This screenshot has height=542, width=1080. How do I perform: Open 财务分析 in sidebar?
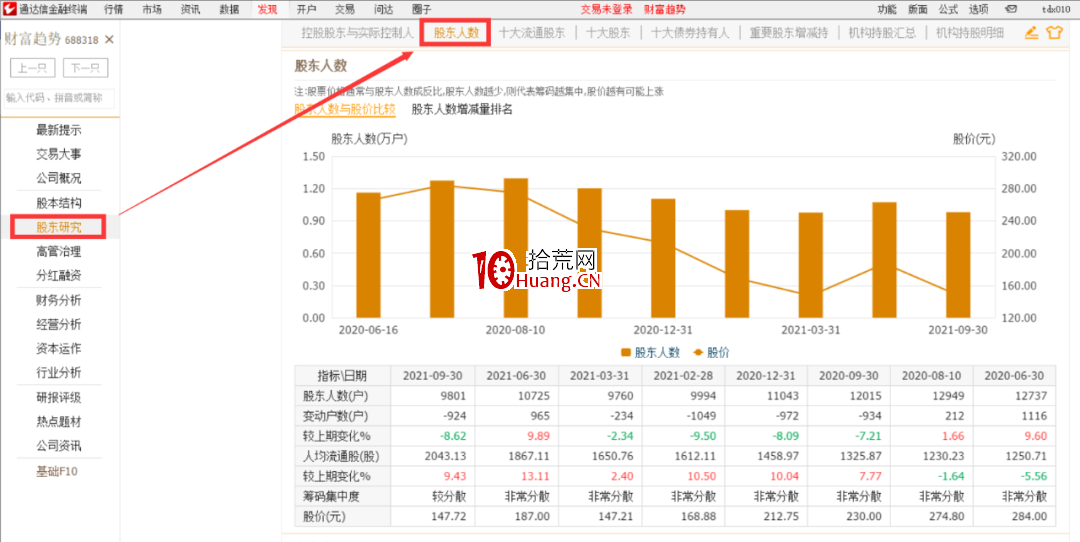coord(59,300)
